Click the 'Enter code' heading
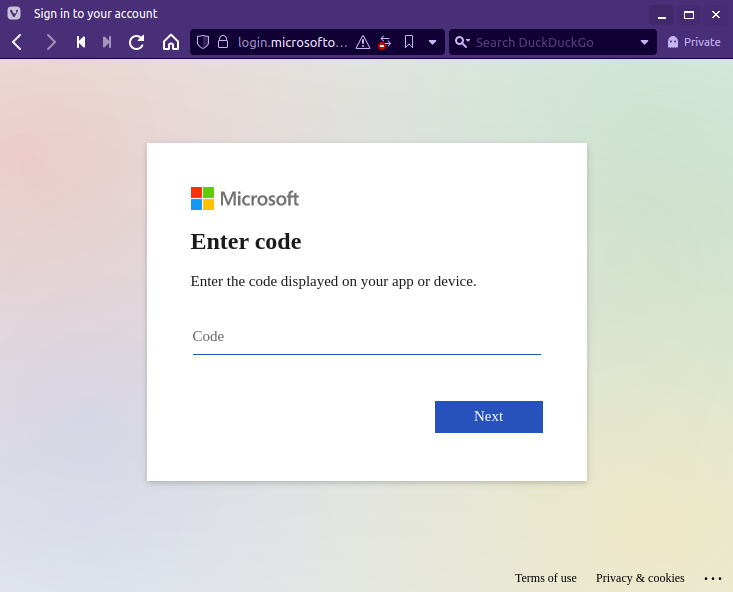This screenshot has height=592, width=733. point(246,242)
